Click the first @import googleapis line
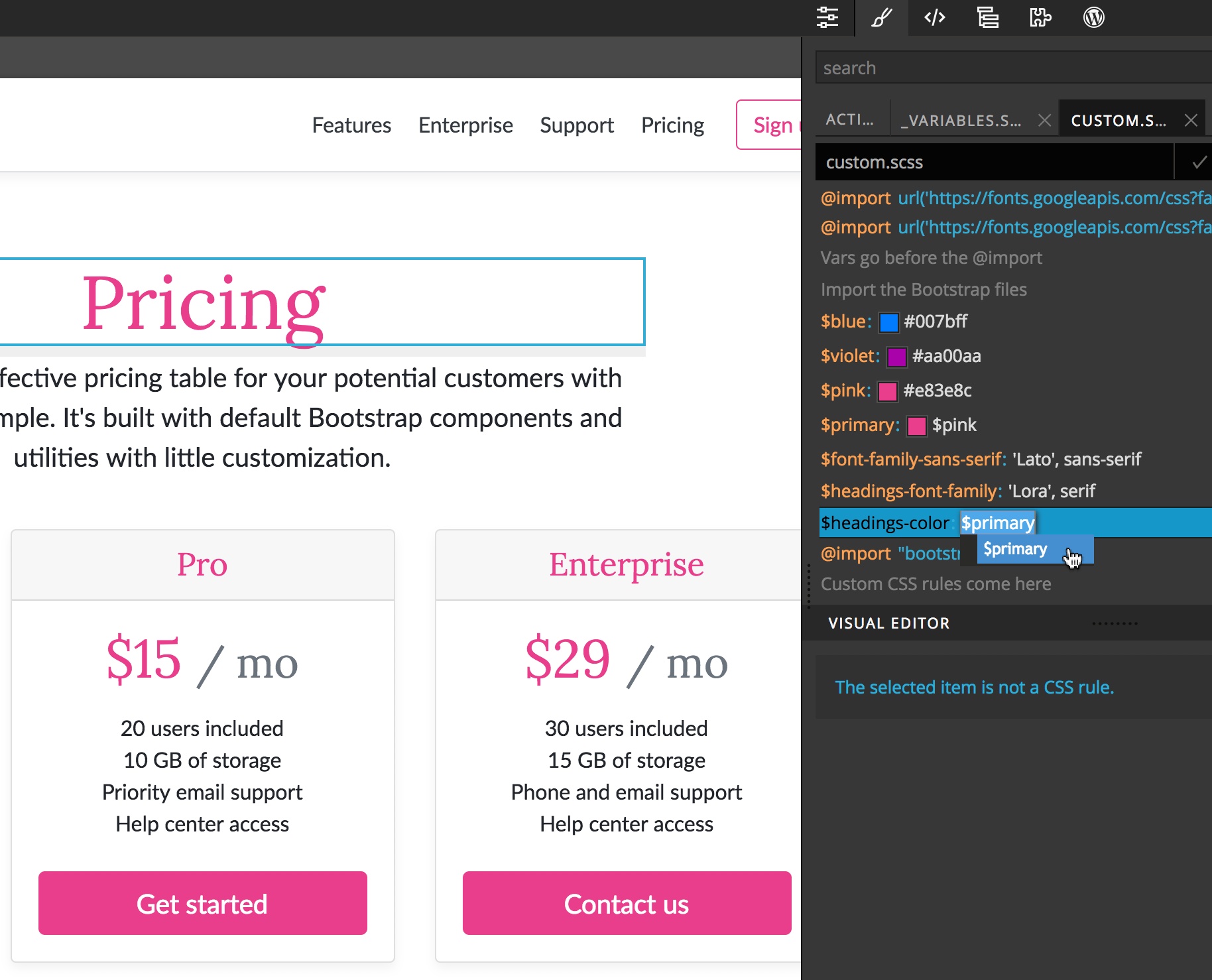Screen dimensions: 1212x980 [x=1016, y=198]
